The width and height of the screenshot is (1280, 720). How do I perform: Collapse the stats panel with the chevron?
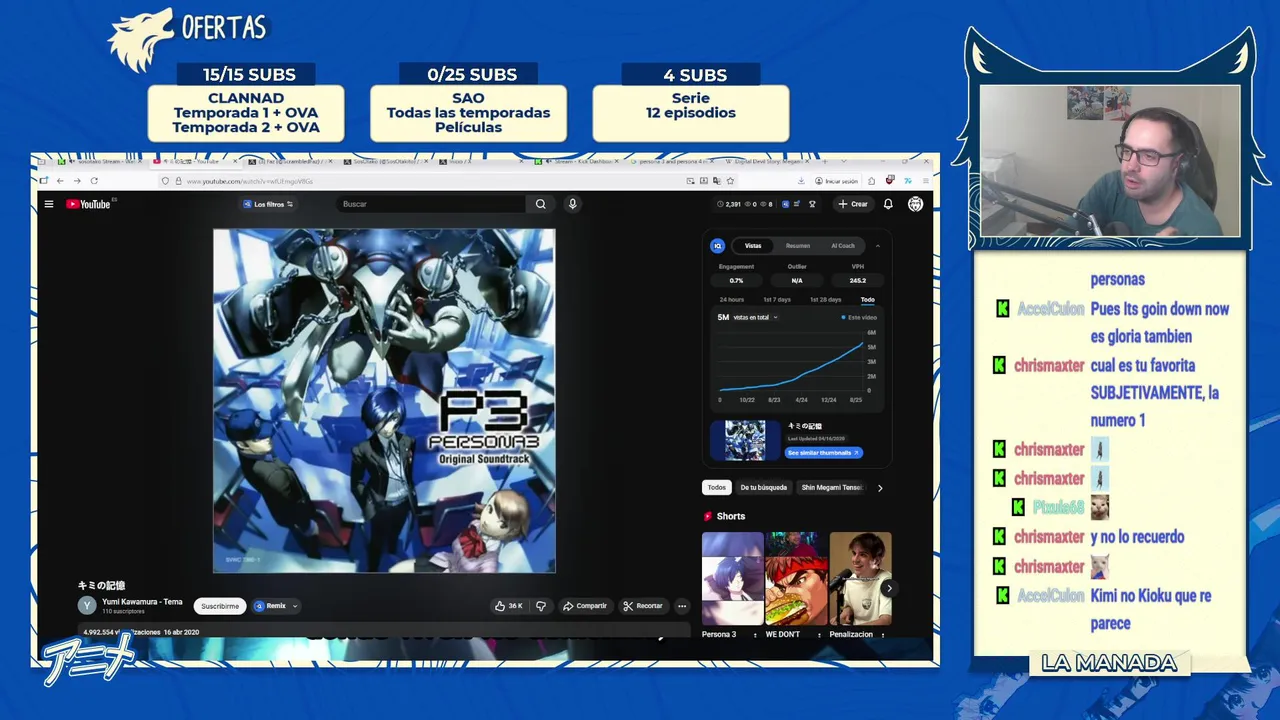click(878, 246)
